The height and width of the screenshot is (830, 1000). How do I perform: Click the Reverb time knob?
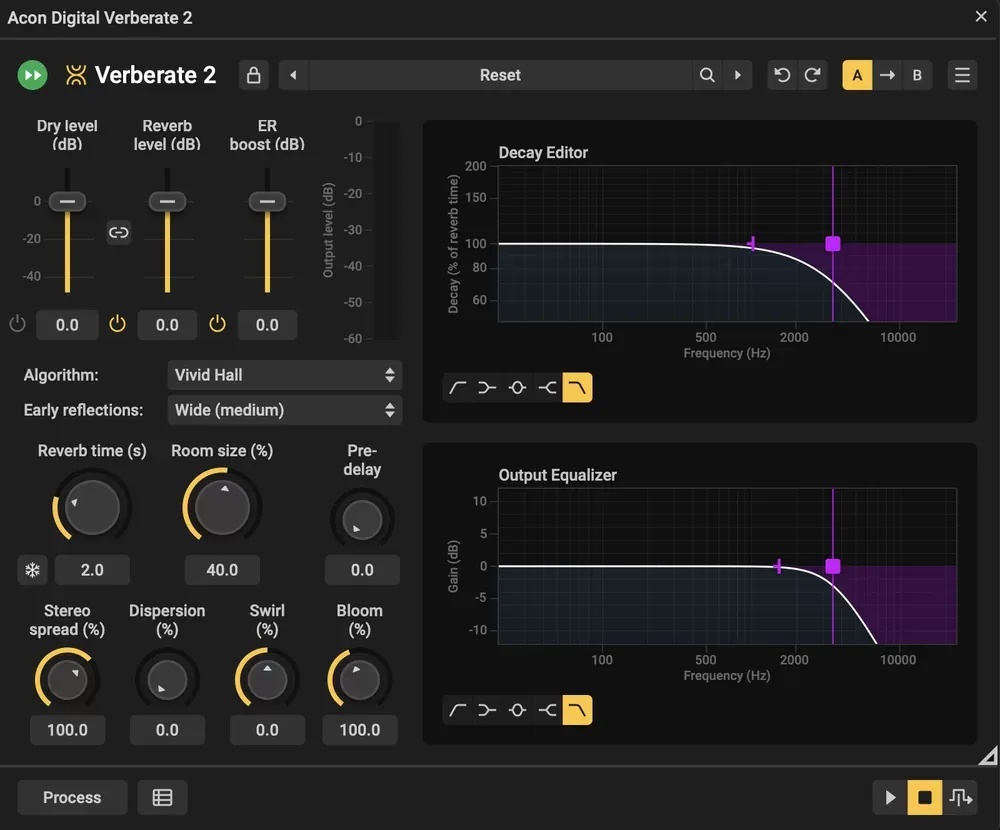92,507
